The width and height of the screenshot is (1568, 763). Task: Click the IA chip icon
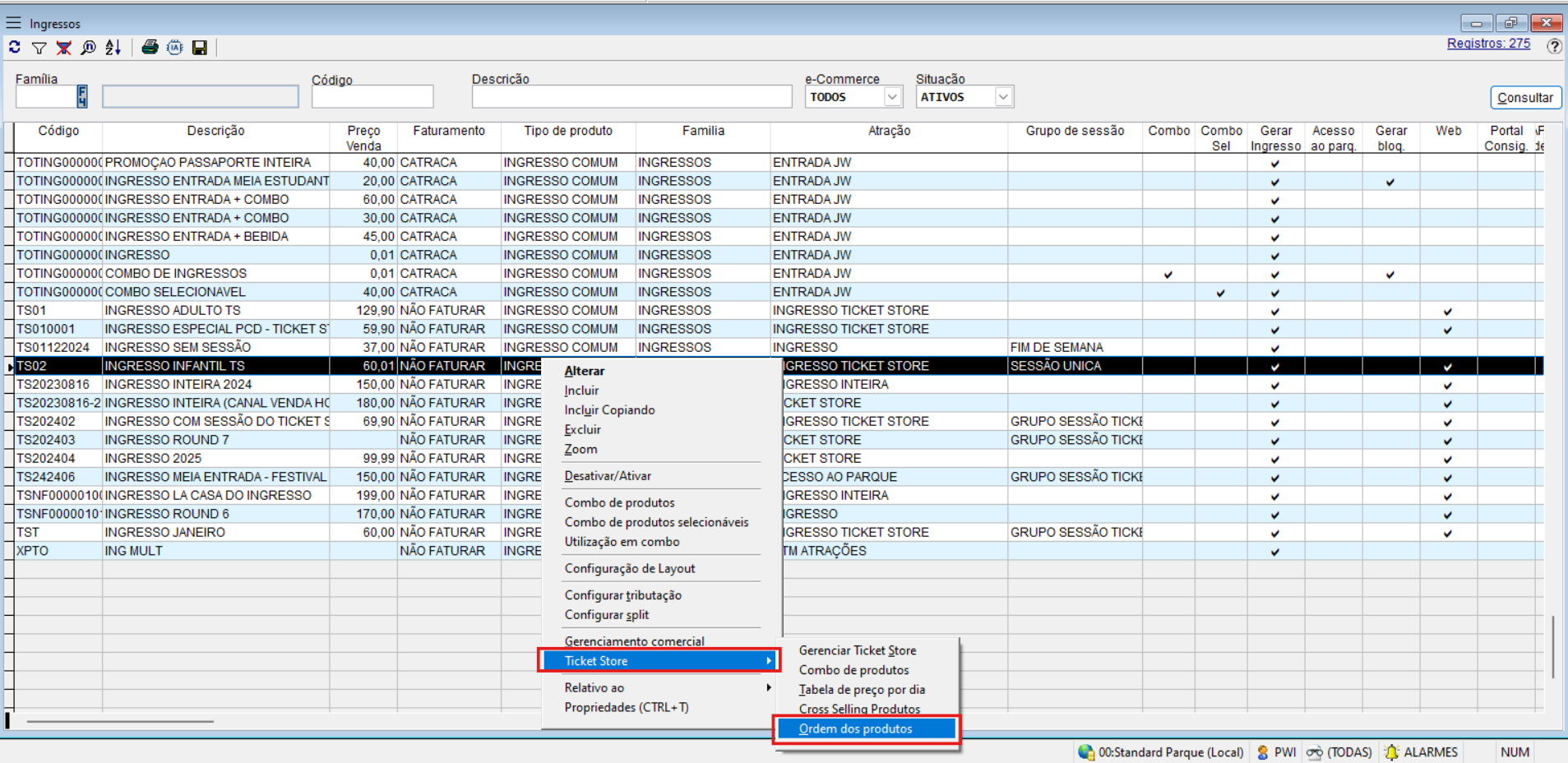pyautogui.click(x=174, y=48)
